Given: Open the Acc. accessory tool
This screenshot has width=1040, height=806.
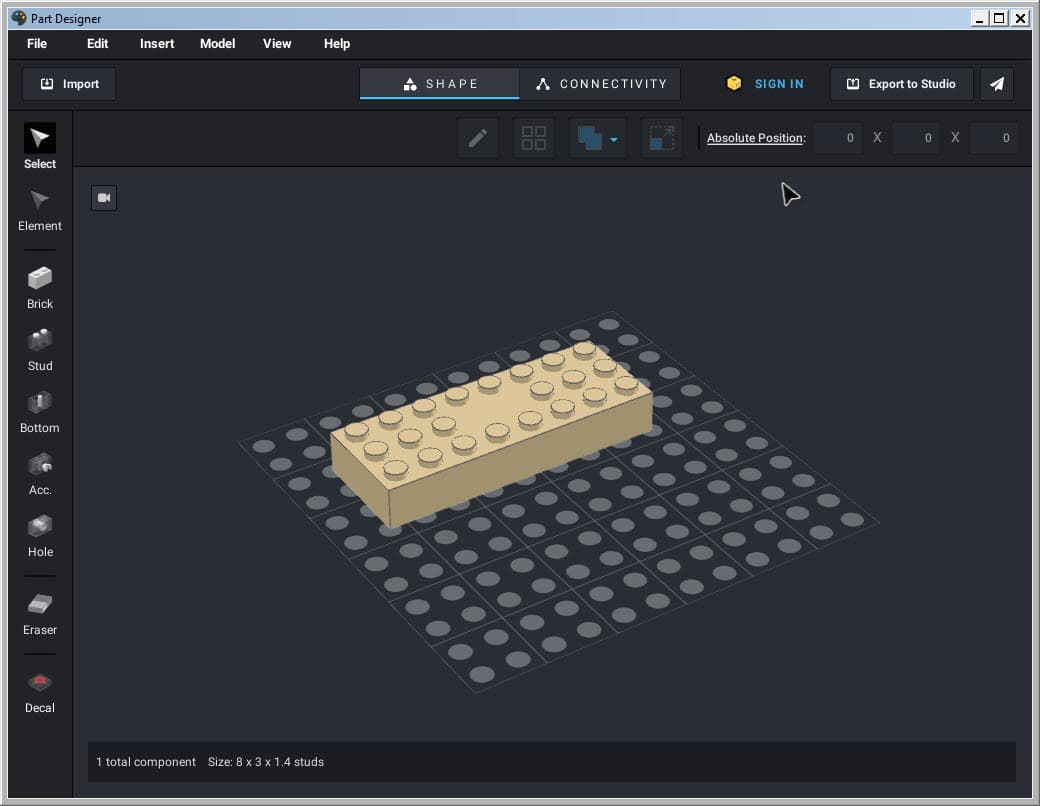Looking at the screenshot, I should coord(40,474).
